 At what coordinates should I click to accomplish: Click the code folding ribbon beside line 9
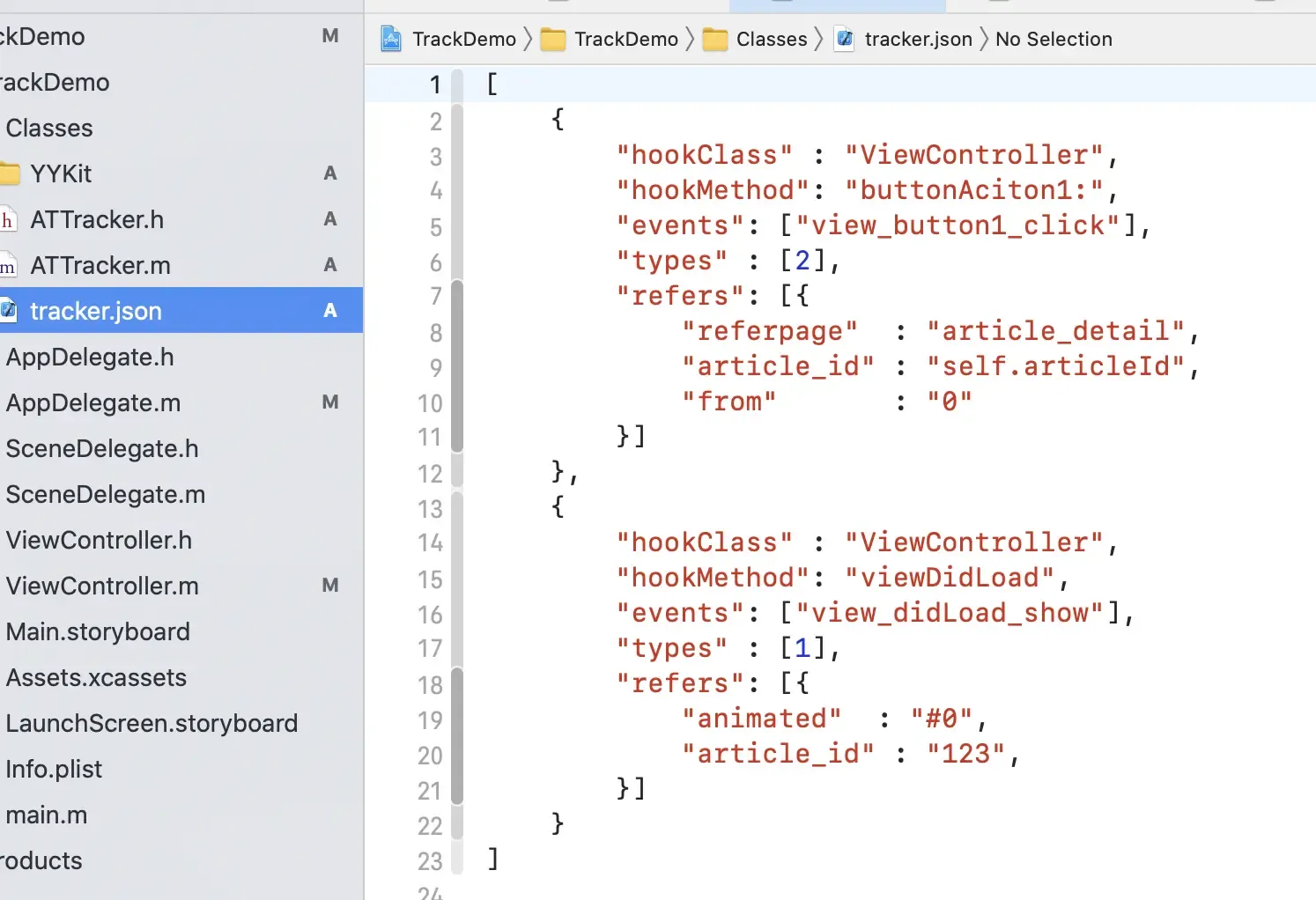pyautogui.click(x=457, y=367)
